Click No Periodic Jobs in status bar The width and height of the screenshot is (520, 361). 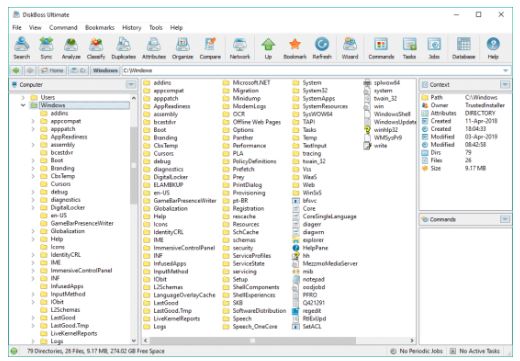pos(417,351)
